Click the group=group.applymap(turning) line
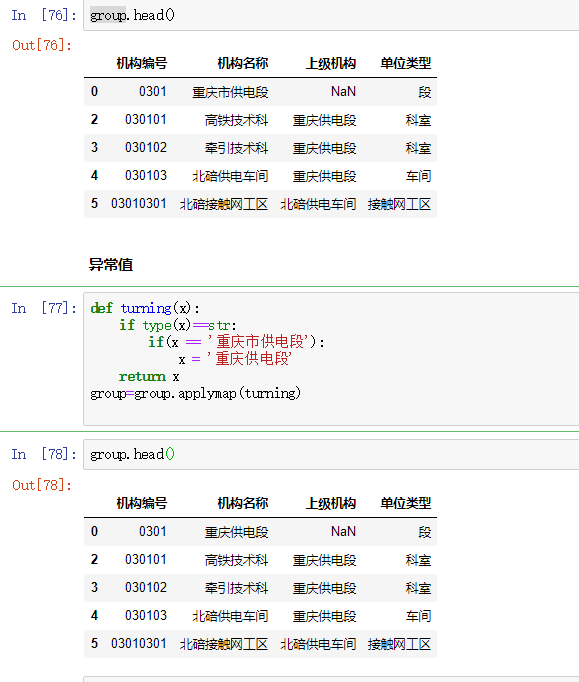The width and height of the screenshot is (579, 682). 195,393
